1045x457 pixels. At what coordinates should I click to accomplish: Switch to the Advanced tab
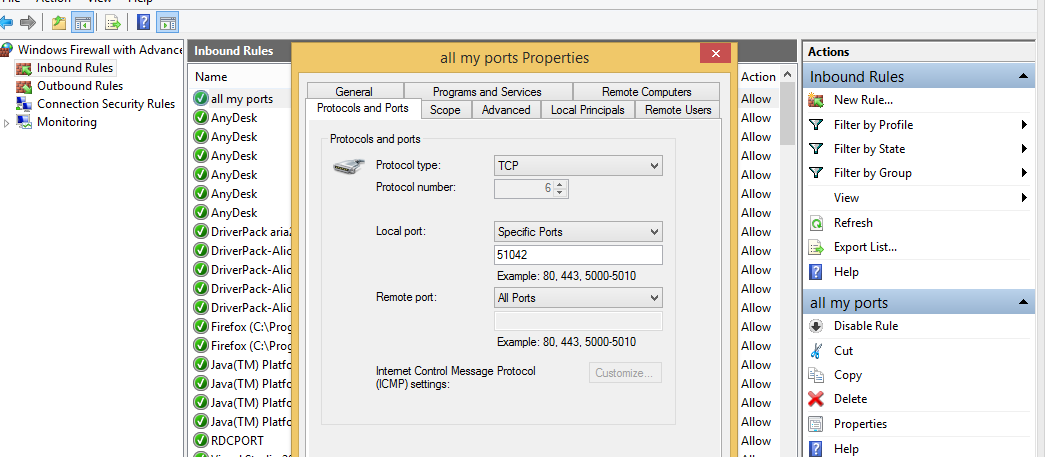(x=506, y=110)
